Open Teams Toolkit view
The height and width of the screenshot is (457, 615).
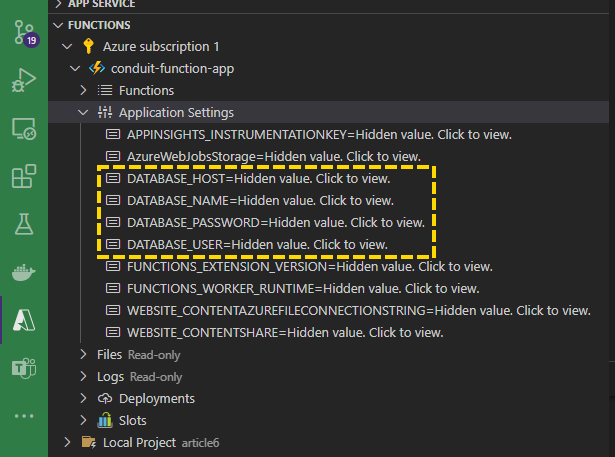(x=24, y=368)
